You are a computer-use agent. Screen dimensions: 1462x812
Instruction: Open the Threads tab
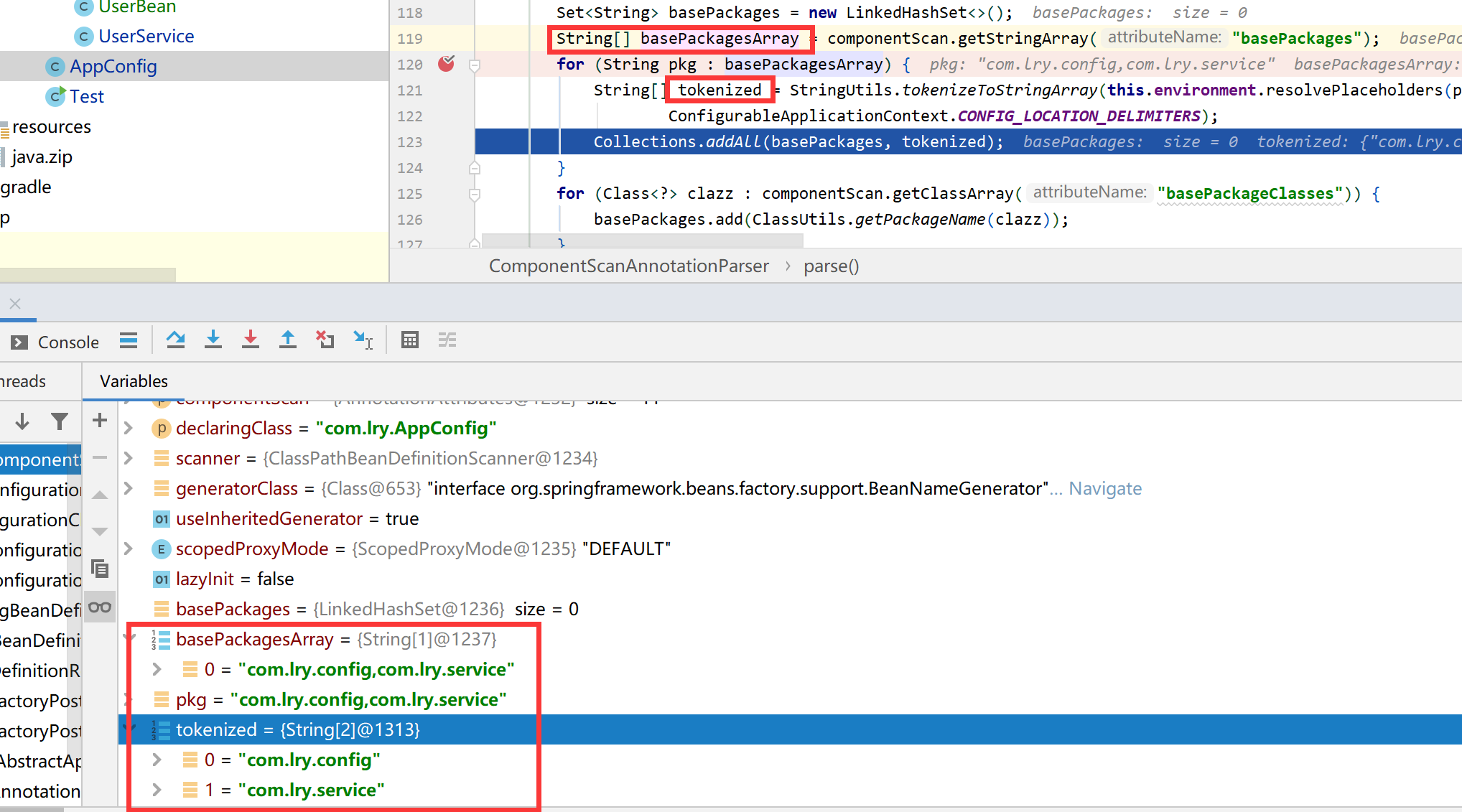click(23, 381)
